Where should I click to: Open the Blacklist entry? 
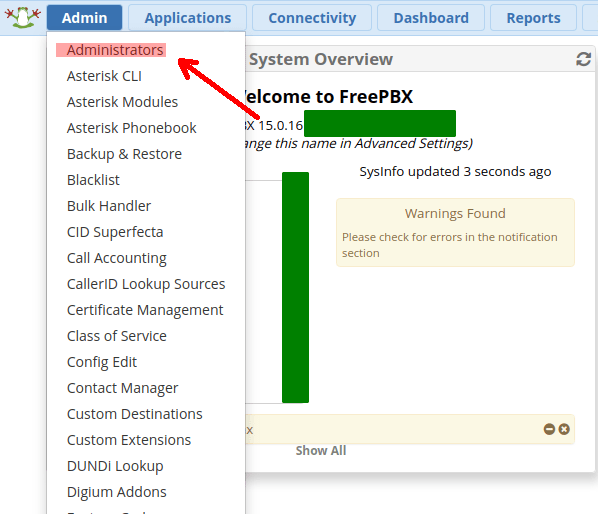click(x=93, y=180)
